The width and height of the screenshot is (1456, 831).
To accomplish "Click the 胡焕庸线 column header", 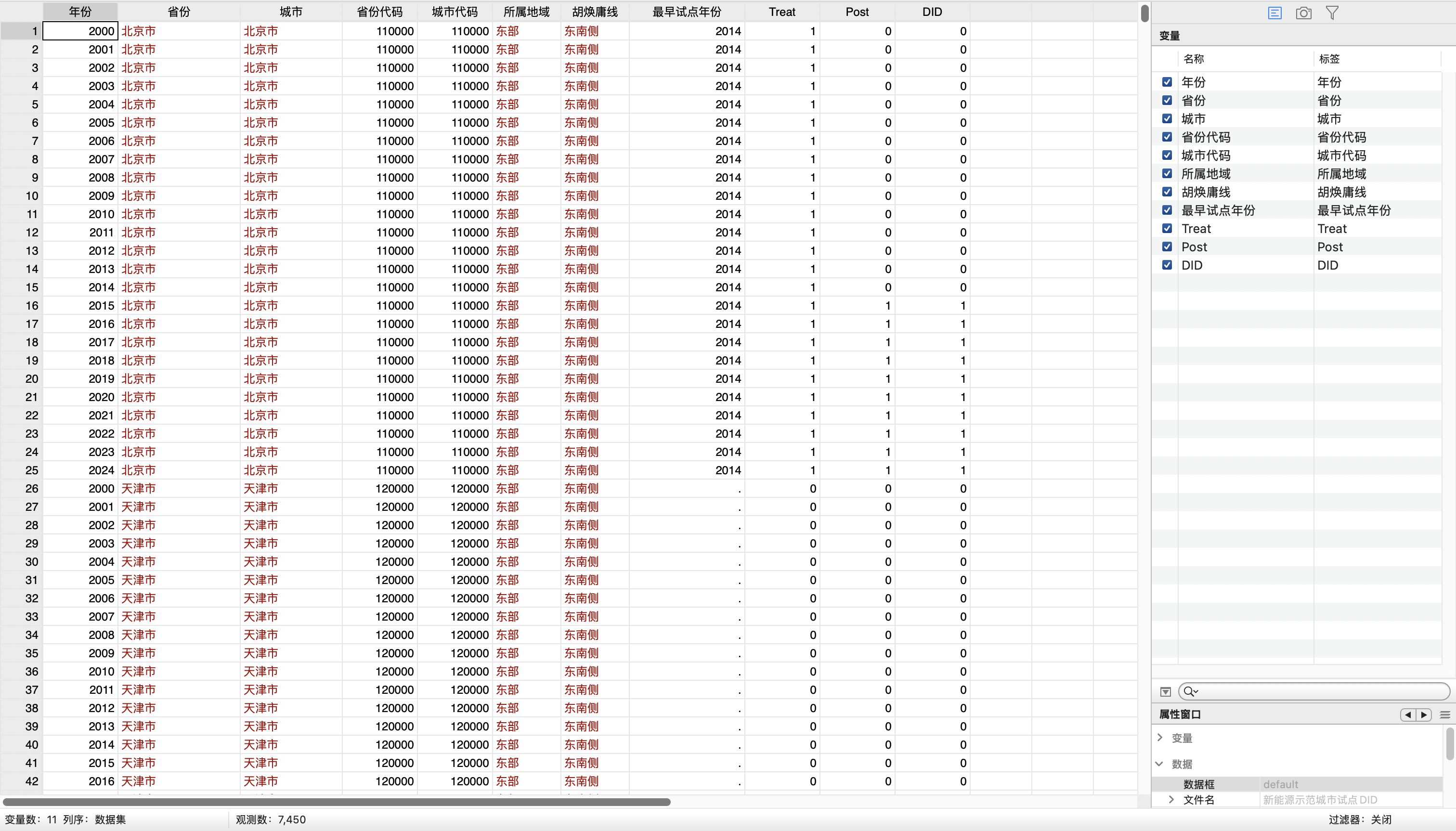I will 594,12.
